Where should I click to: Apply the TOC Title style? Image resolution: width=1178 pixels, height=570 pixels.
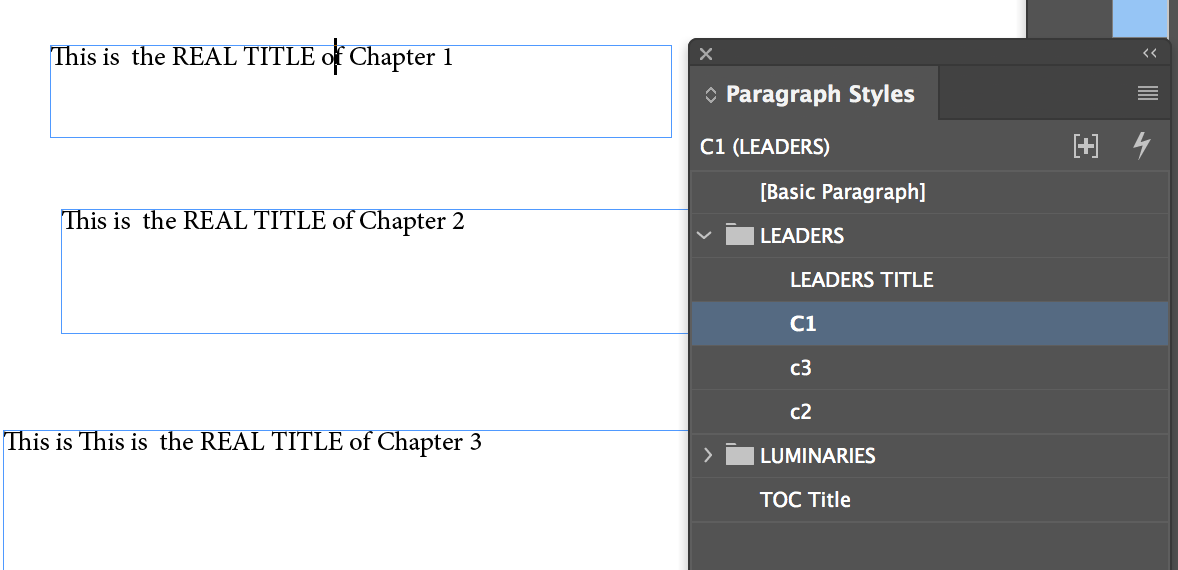[805, 499]
